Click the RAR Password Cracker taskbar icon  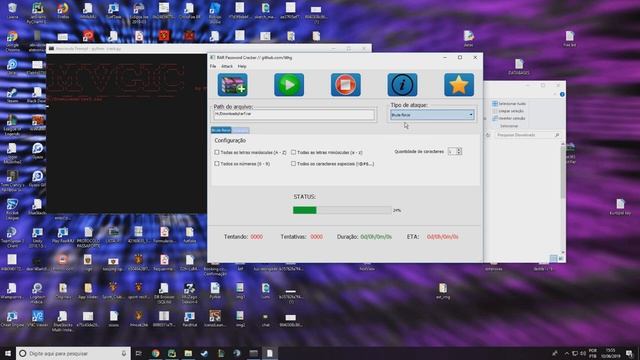tap(270, 353)
